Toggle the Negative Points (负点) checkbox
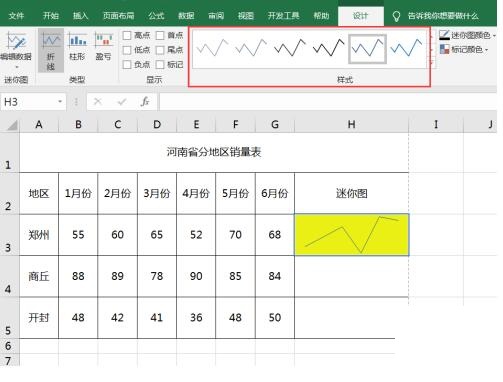Image resolution: width=503 pixels, height=382 pixels. (127, 65)
